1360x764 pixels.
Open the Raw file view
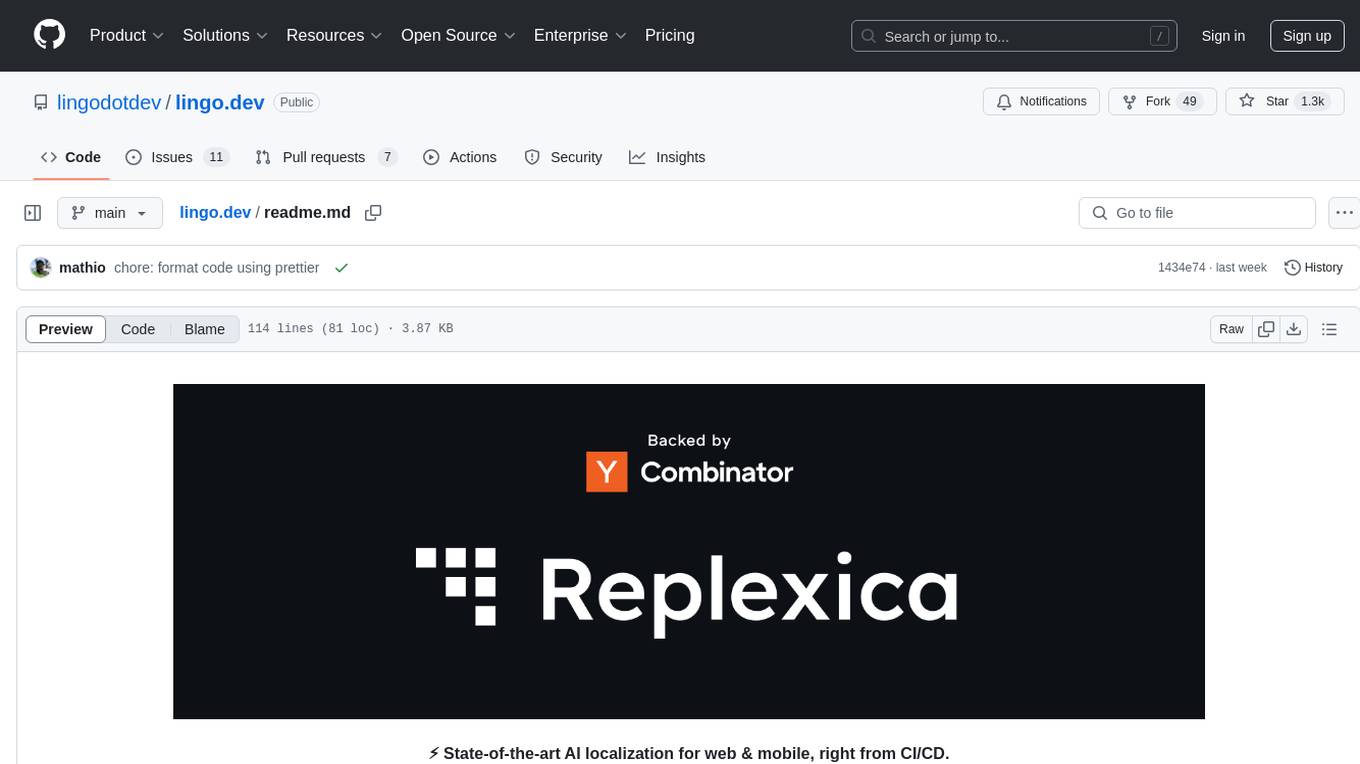tap(1232, 329)
